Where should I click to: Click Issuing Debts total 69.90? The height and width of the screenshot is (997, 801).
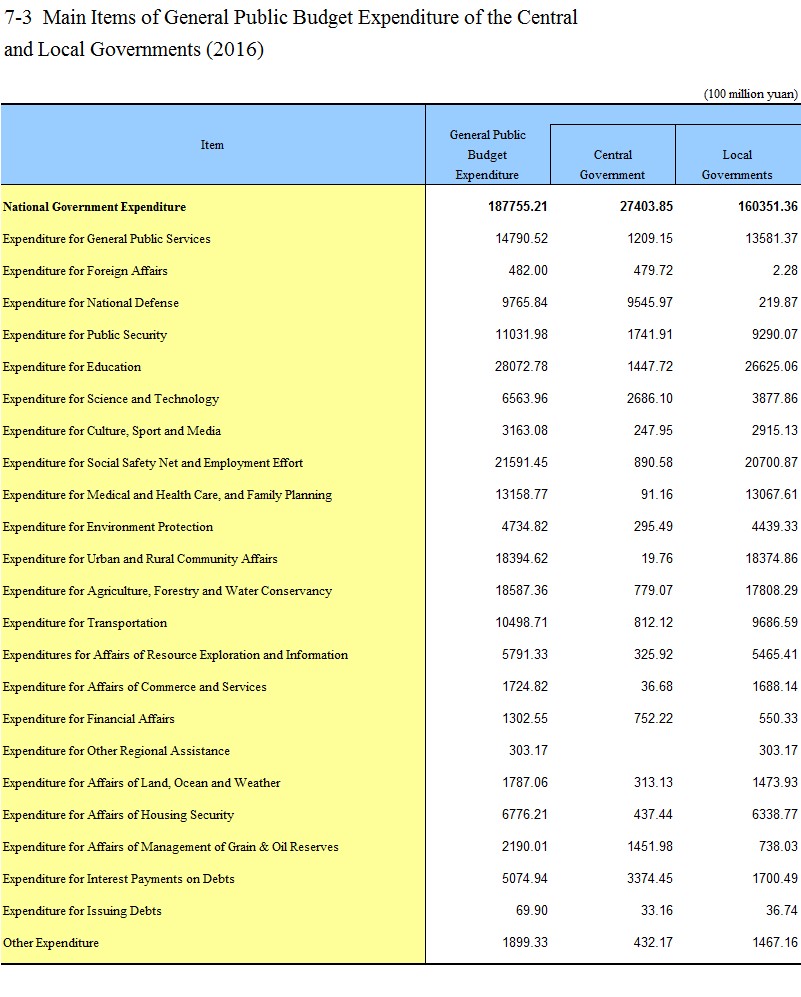[x=531, y=911]
